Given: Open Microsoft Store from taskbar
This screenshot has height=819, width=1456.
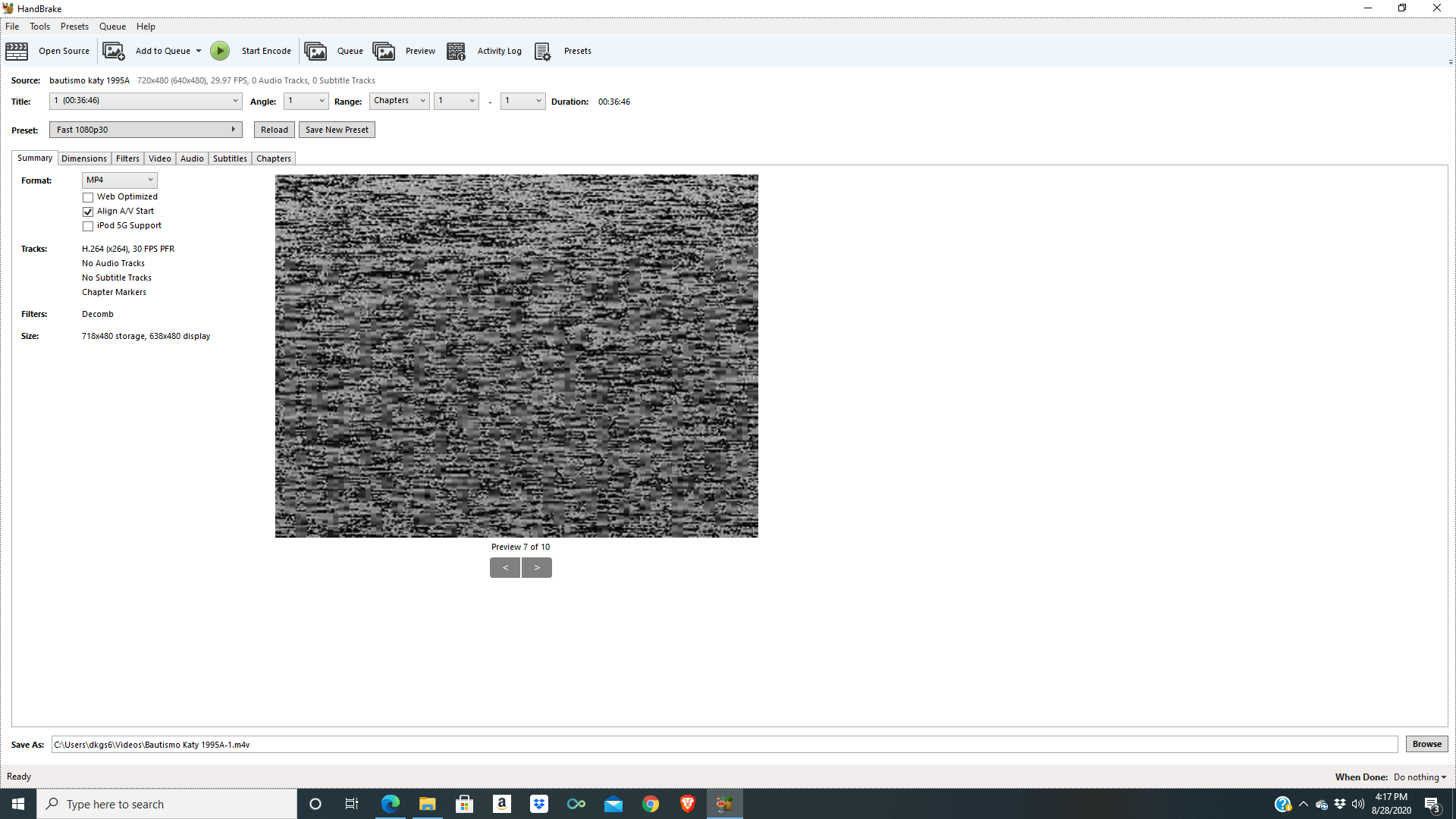Looking at the screenshot, I should 464,804.
